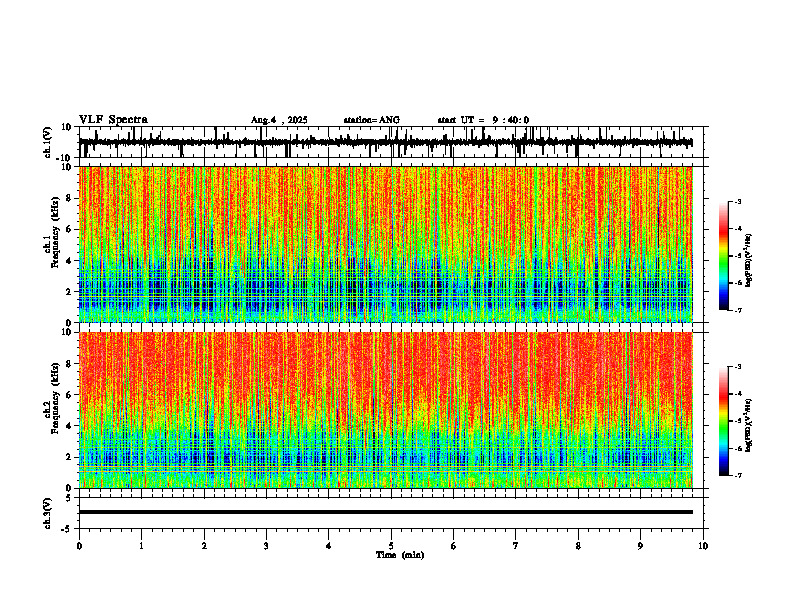Click time axis tick label "5"
Image resolution: width=792 pixels, height=612 pixels.
[391, 546]
